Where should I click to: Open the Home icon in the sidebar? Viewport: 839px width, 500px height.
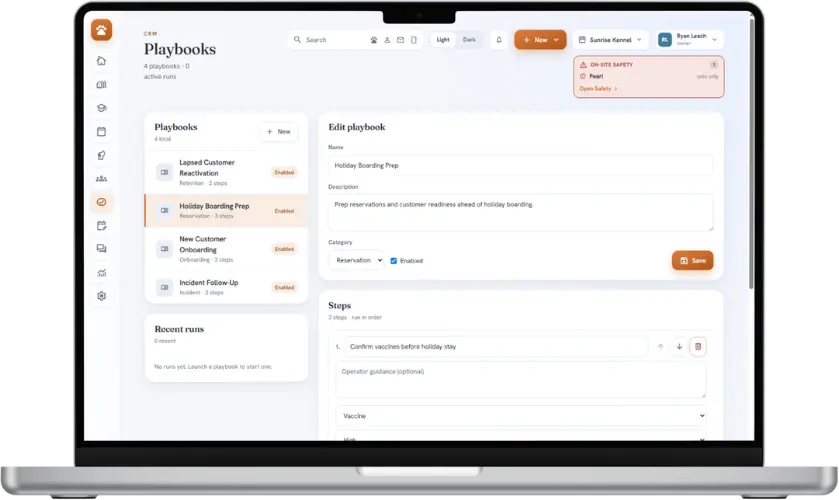[101, 61]
